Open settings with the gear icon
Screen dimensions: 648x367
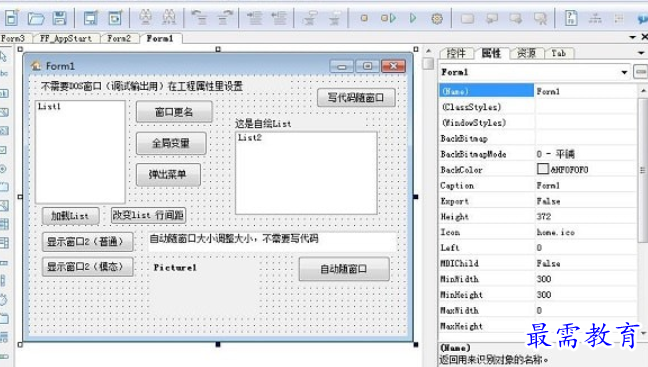click(437, 18)
